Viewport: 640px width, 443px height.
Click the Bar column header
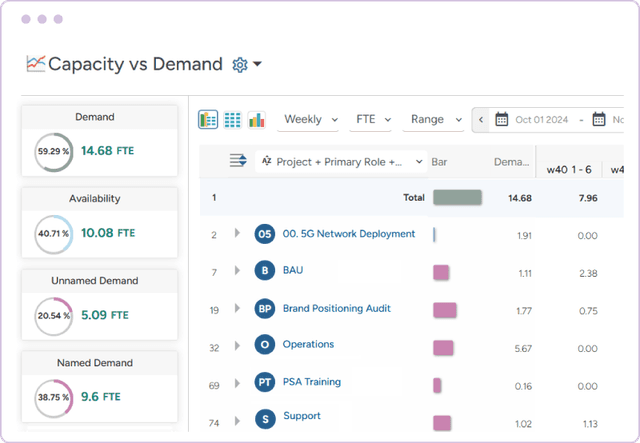[439, 161]
